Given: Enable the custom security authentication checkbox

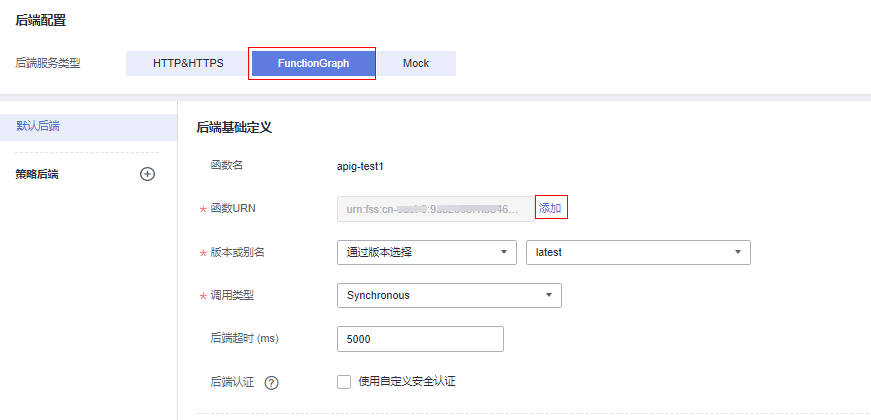Looking at the screenshot, I should [x=344, y=381].
